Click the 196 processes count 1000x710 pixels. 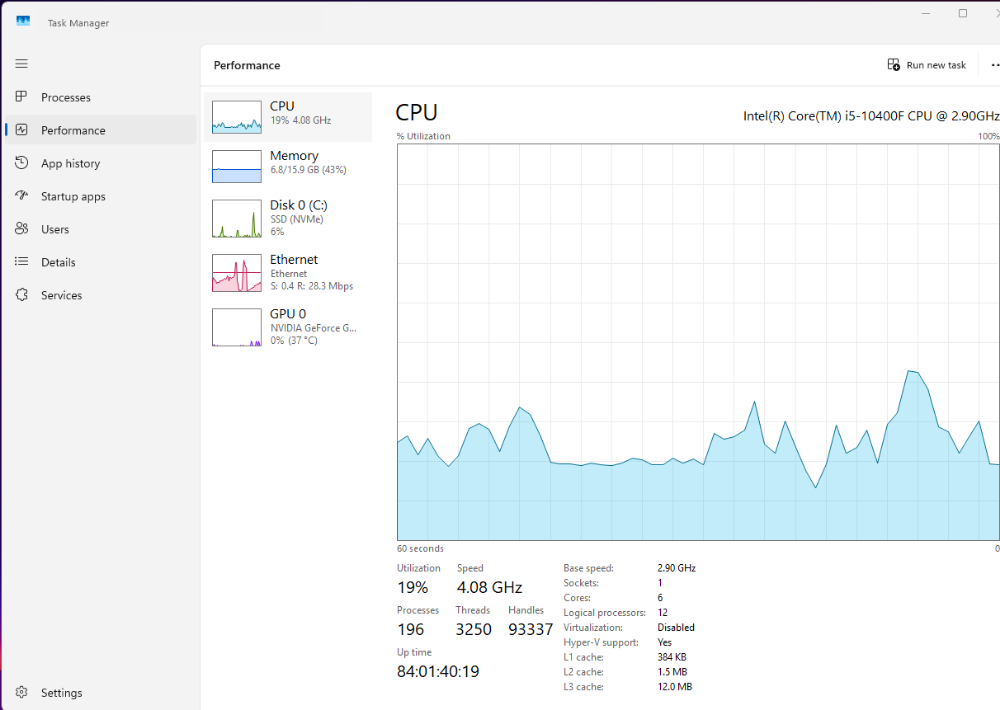point(410,630)
